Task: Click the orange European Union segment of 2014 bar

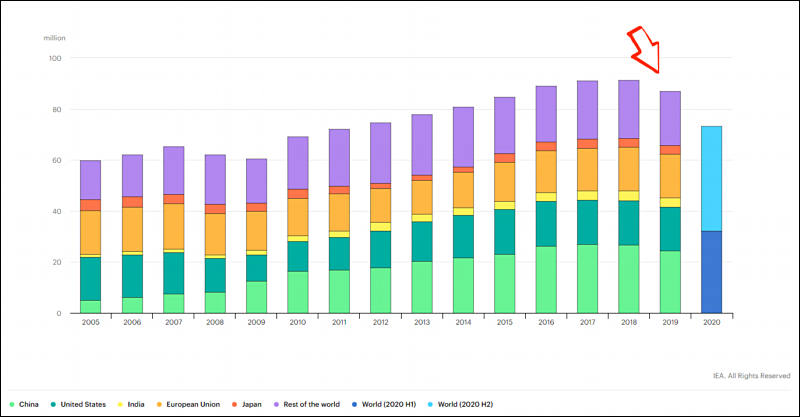Action: [x=463, y=190]
